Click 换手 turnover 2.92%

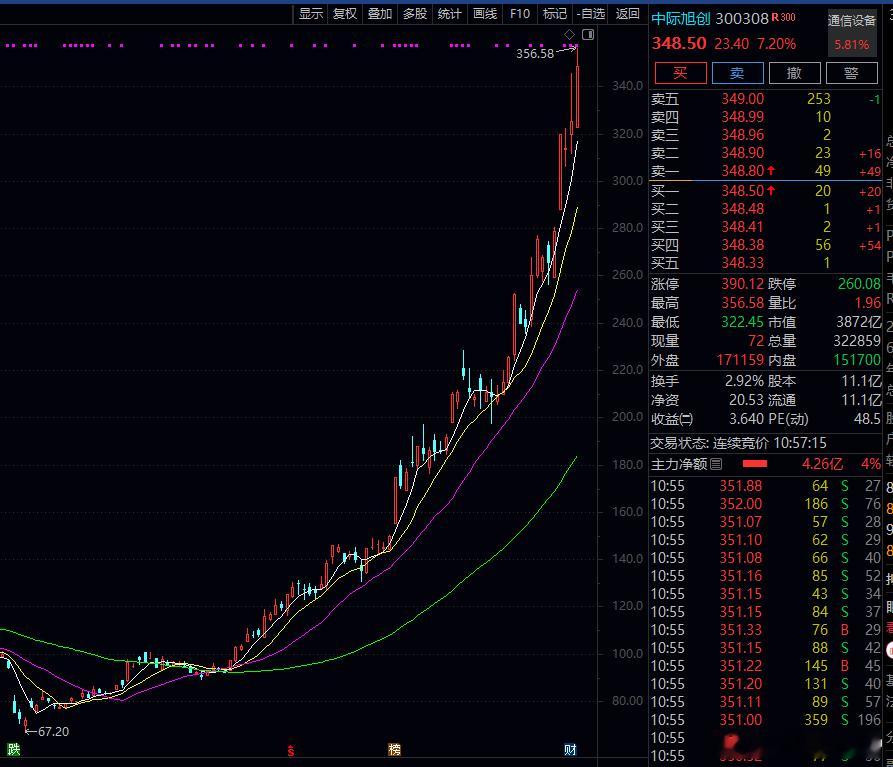coord(744,381)
